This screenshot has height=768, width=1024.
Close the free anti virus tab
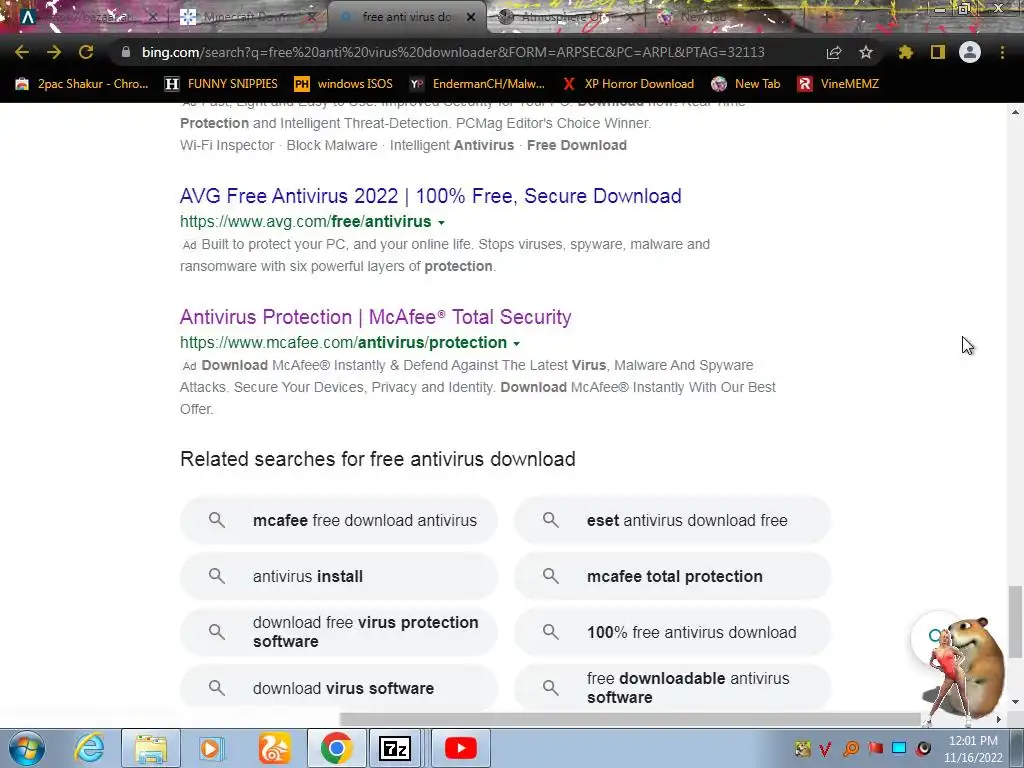[x=470, y=17]
